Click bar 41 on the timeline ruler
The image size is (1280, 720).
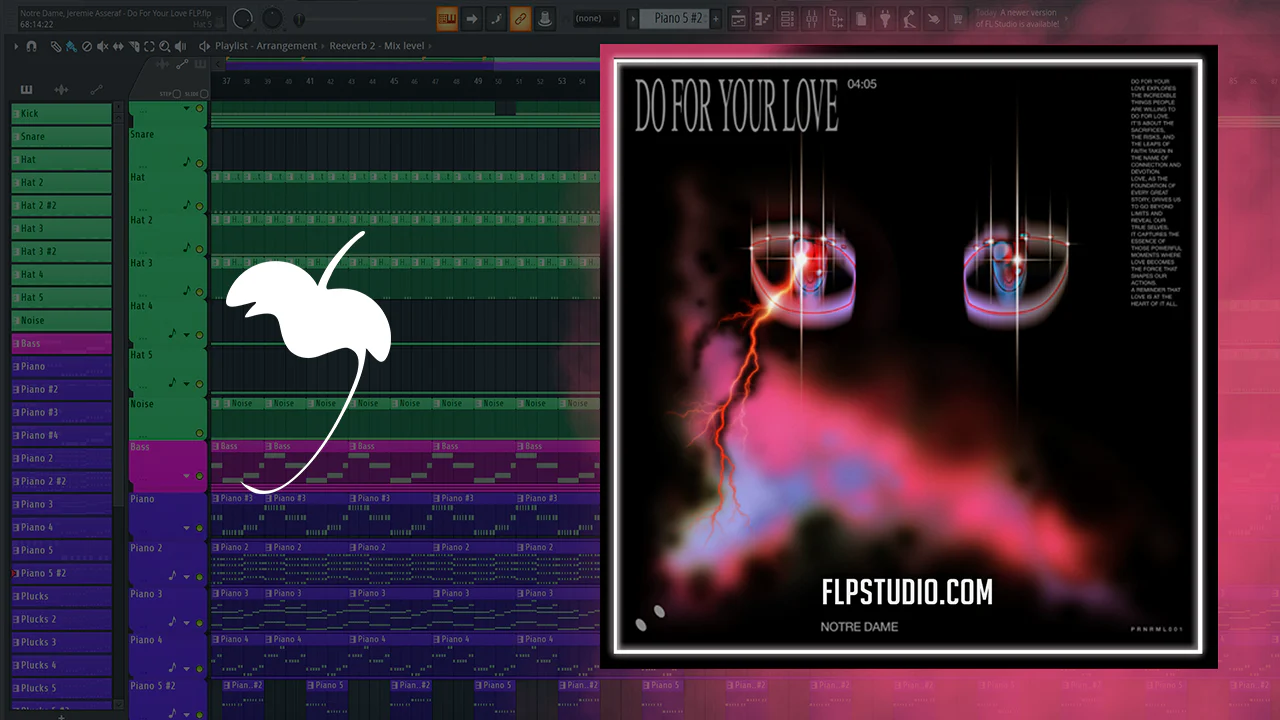[x=311, y=81]
